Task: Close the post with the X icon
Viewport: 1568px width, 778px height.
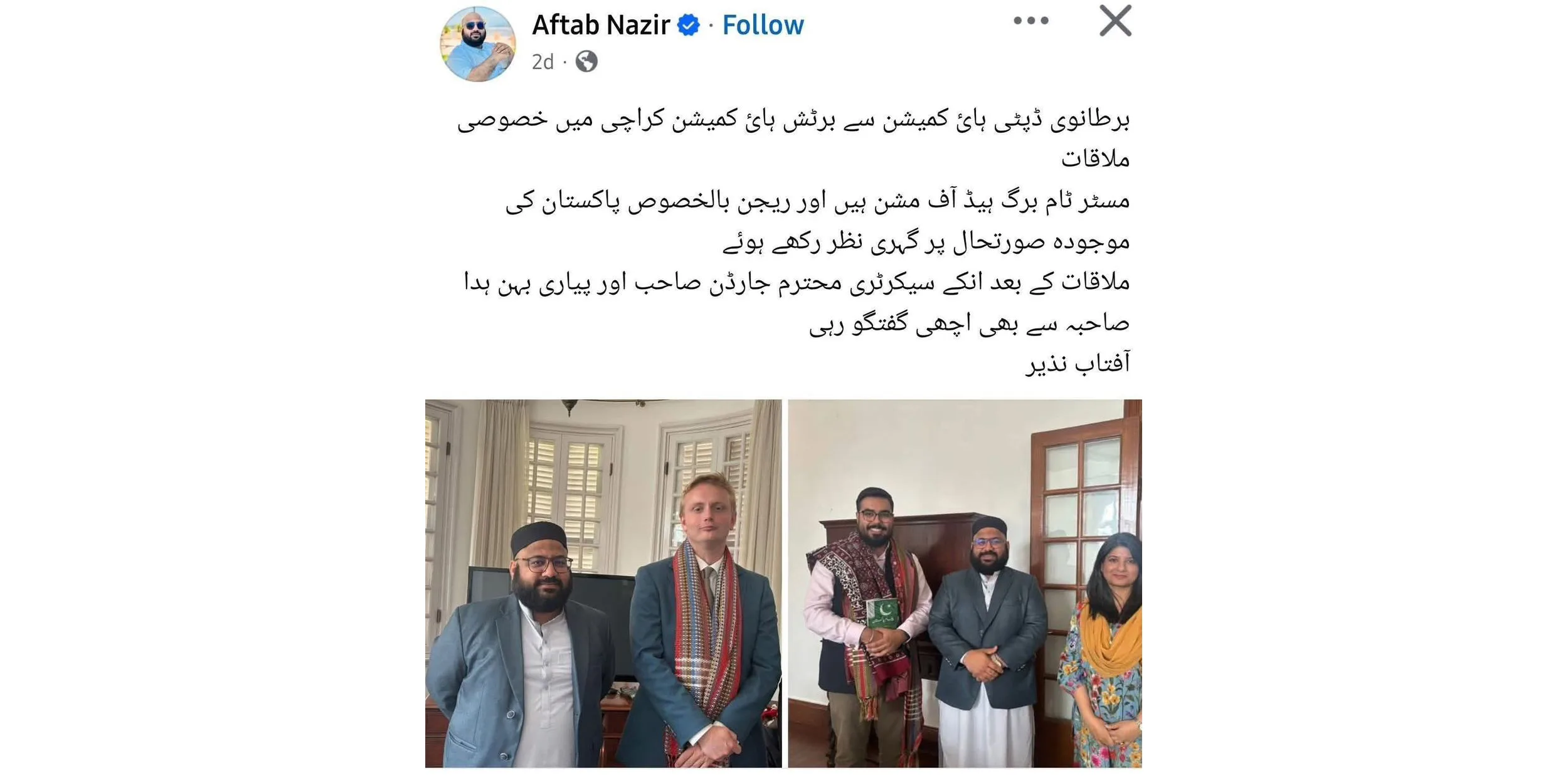Action: pos(1116,21)
